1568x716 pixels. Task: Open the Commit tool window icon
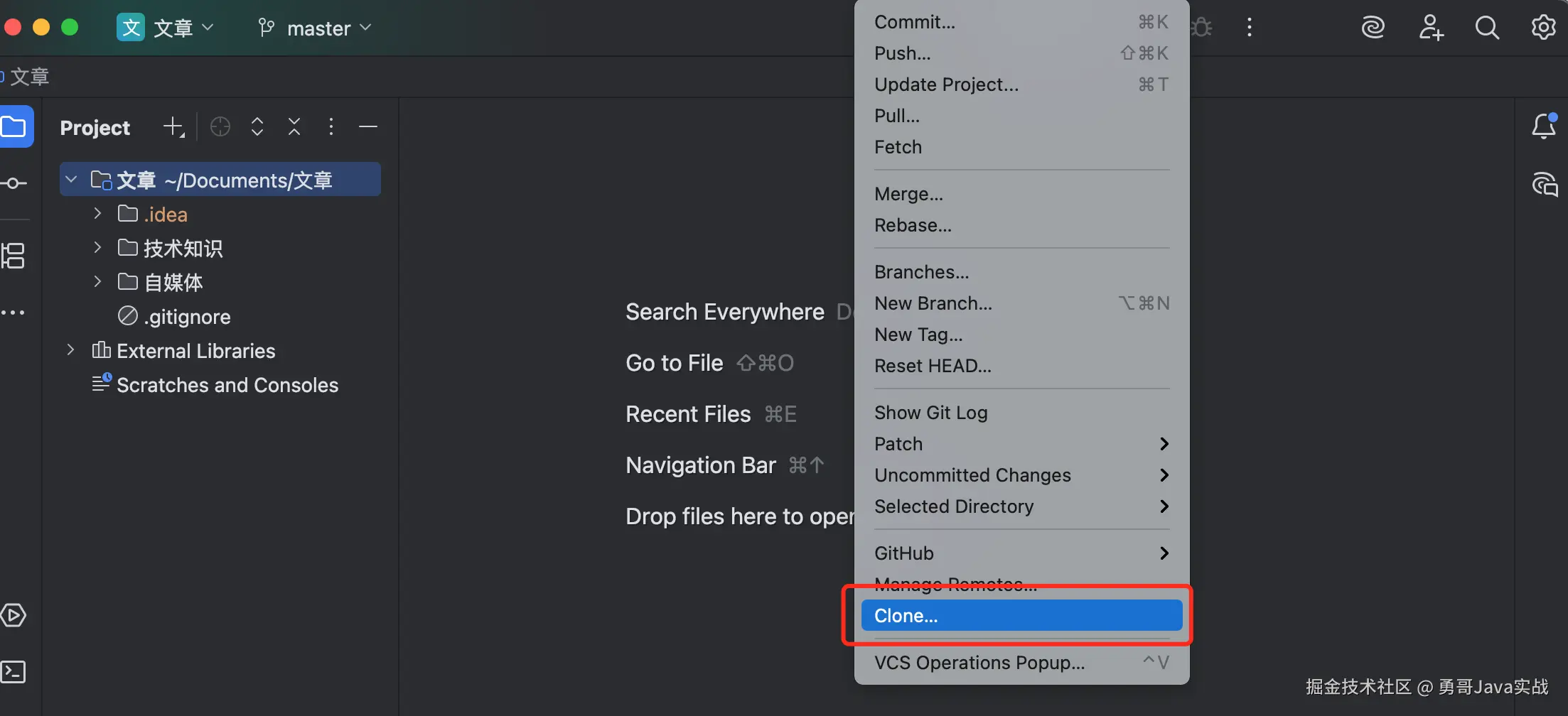pyautogui.click(x=14, y=183)
